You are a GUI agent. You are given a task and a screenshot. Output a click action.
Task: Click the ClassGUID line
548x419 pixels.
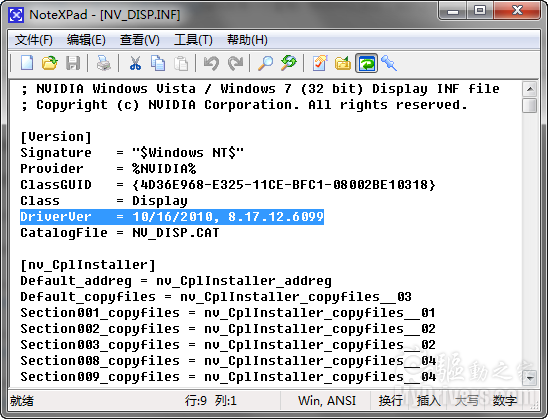pos(228,185)
